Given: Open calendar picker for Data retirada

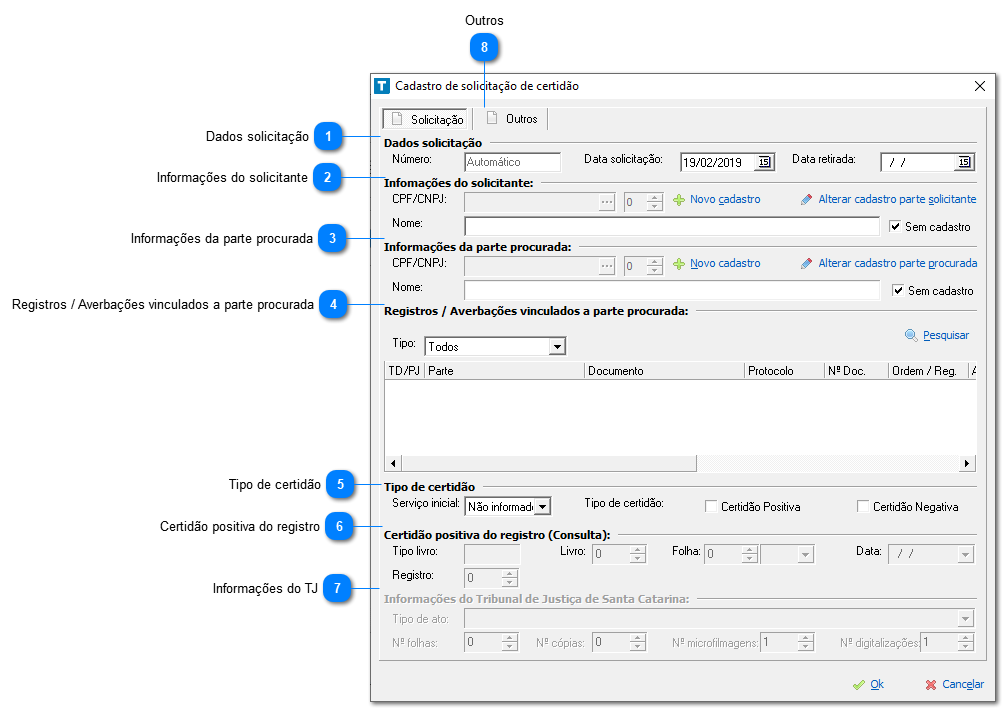Looking at the screenshot, I should (x=964, y=162).
